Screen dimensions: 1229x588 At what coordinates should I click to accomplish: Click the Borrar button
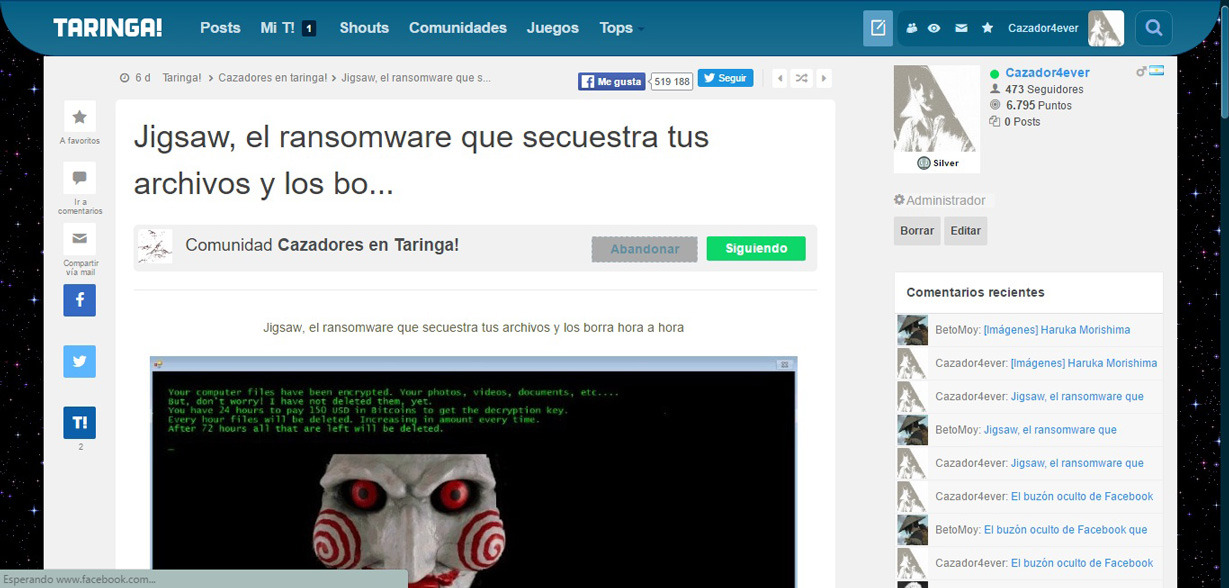coord(917,231)
